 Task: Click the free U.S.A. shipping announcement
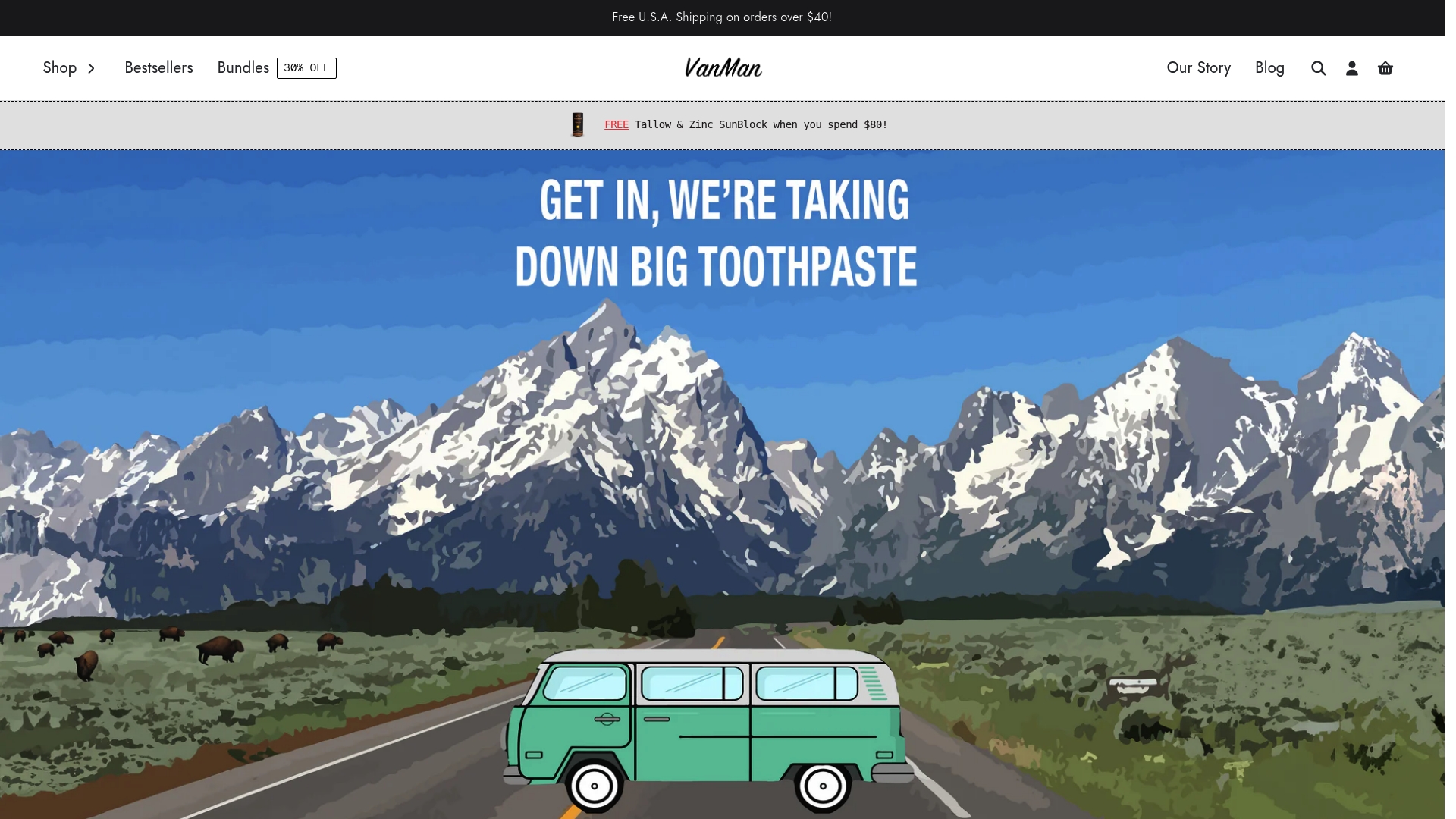(722, 17)
